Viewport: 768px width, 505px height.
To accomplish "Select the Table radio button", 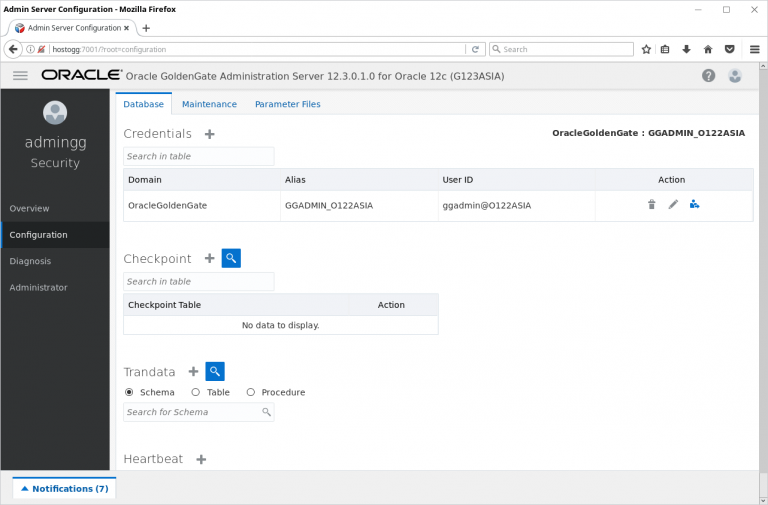I will point(196,393).
